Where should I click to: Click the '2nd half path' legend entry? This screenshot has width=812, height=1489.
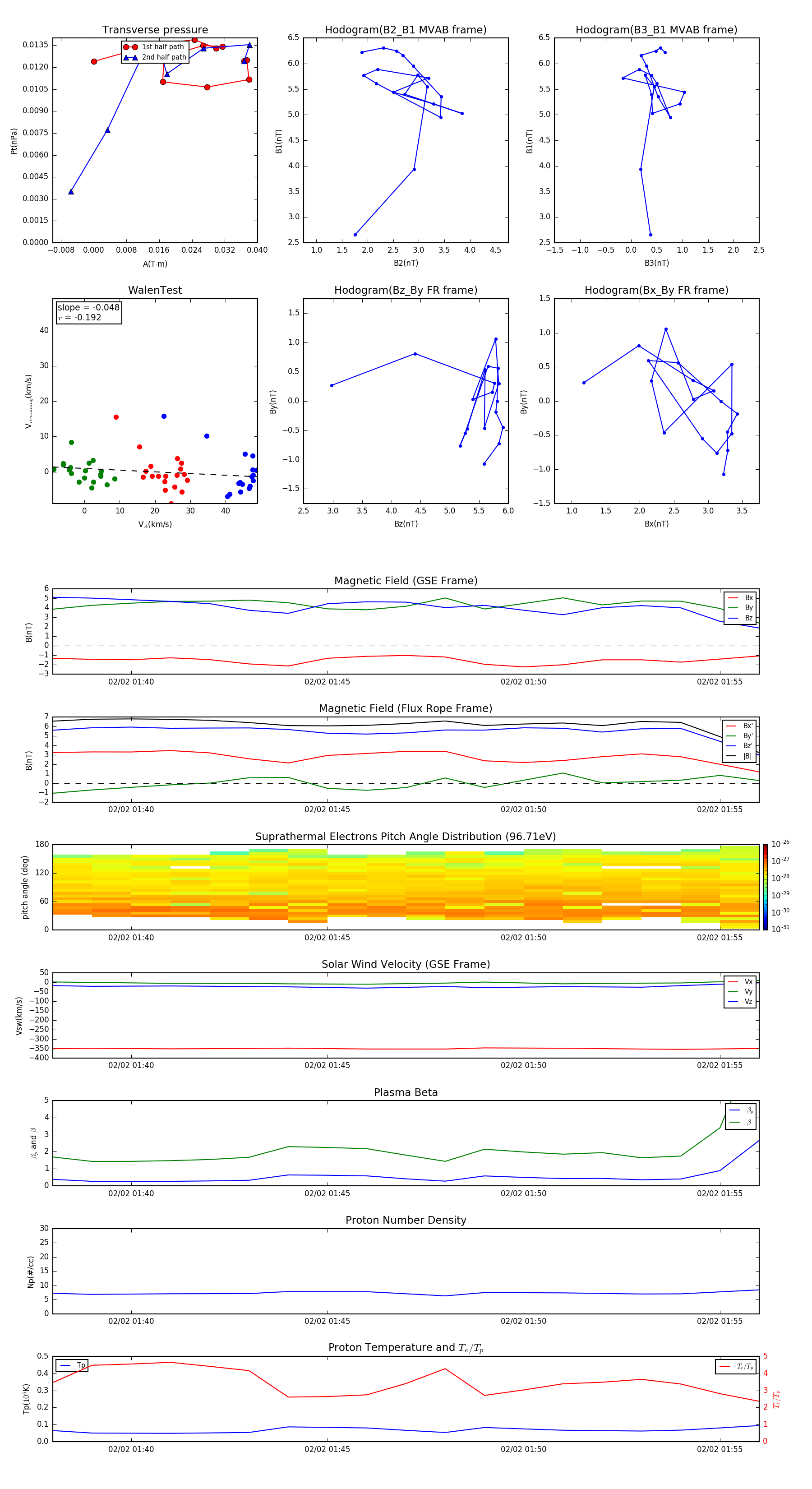(x=155, y=57)
